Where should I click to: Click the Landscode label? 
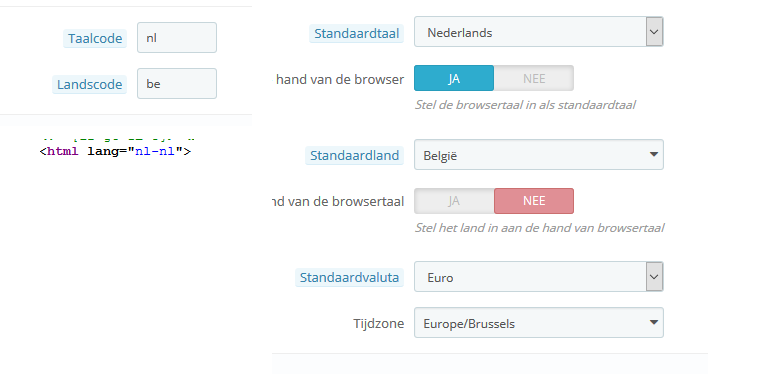click(x=90, y=84)
